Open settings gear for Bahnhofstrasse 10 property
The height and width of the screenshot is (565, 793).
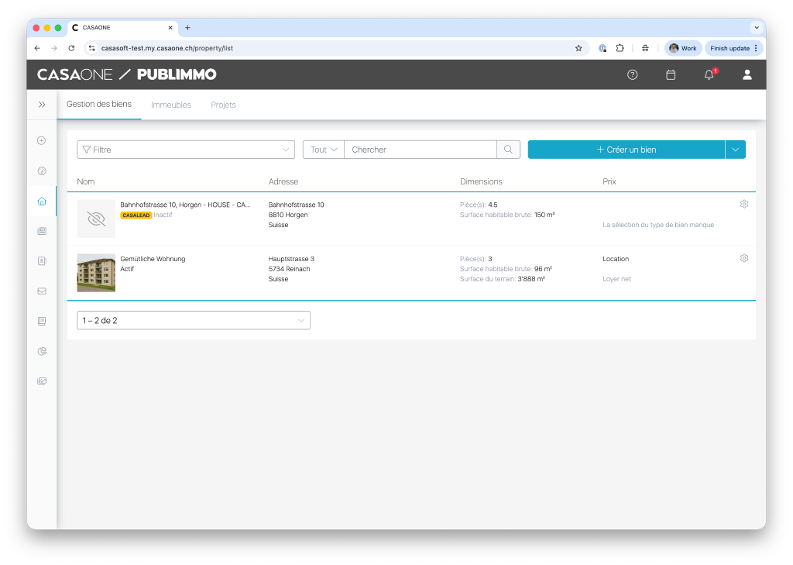744,204
